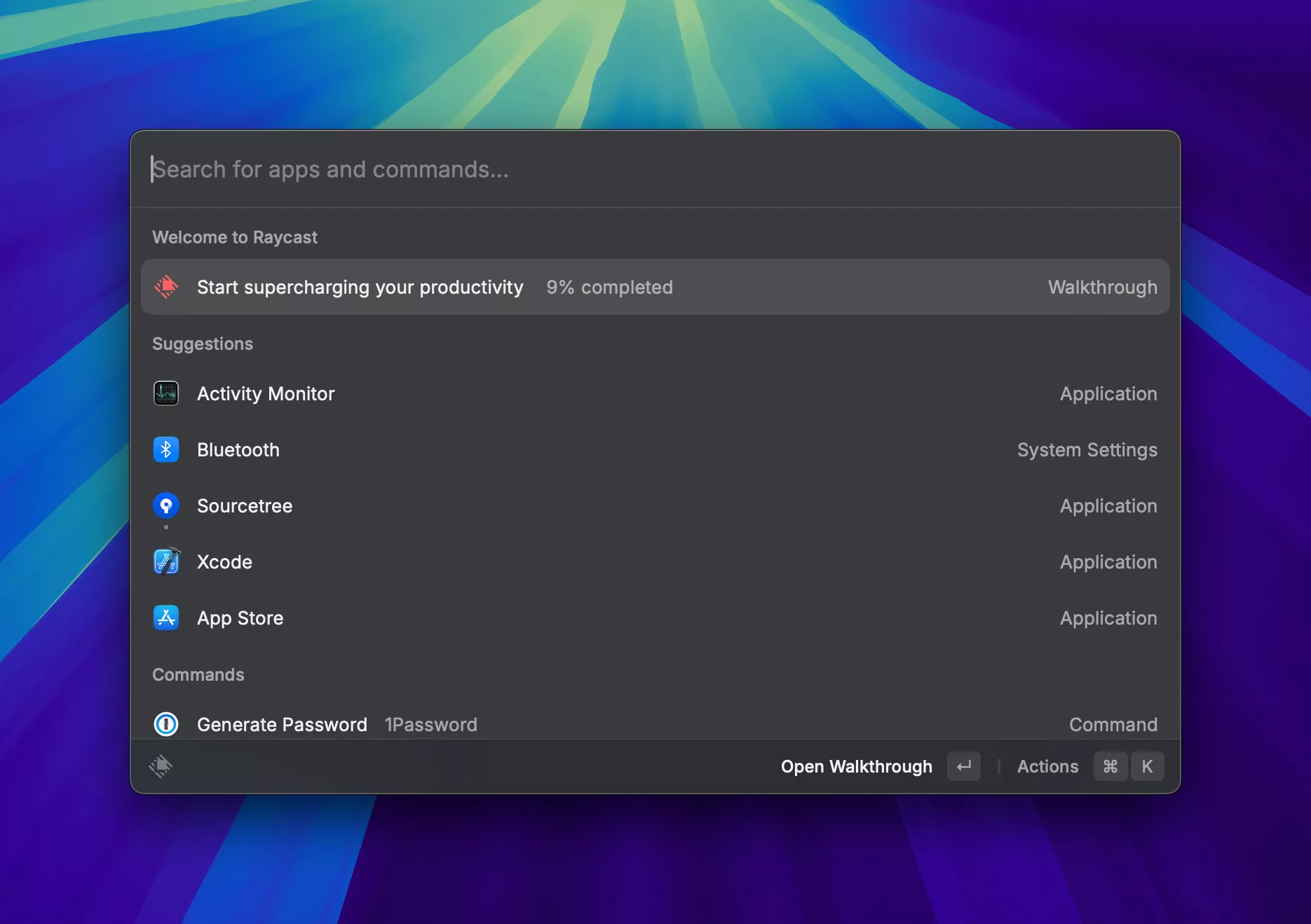Click the Xcode hammer icon
This screenshot has width=1311, height=924.
point(166,562)
